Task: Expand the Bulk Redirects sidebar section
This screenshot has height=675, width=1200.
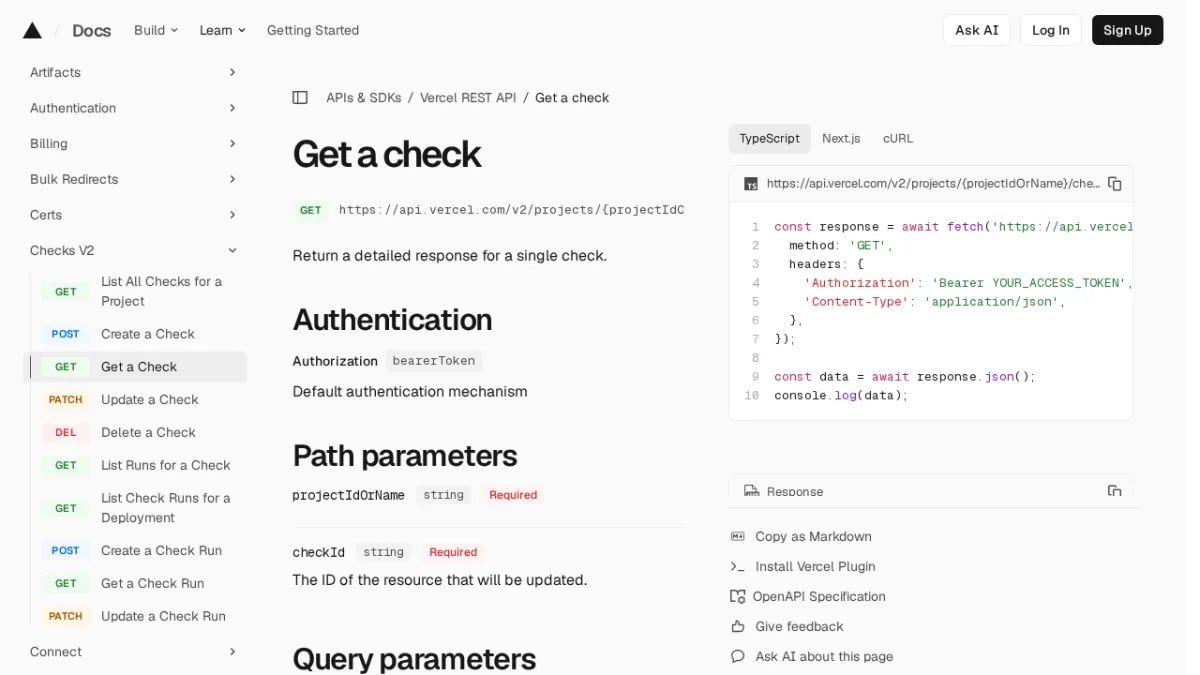Action: [x=232, y=179]
